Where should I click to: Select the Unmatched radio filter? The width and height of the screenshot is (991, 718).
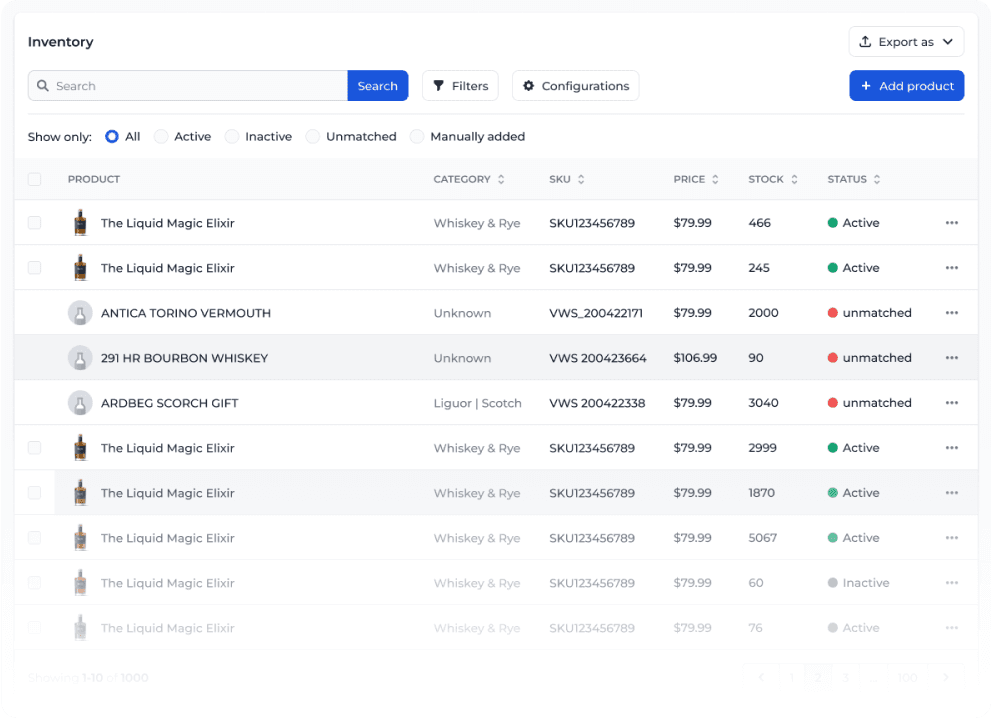(x=313, y=137)
